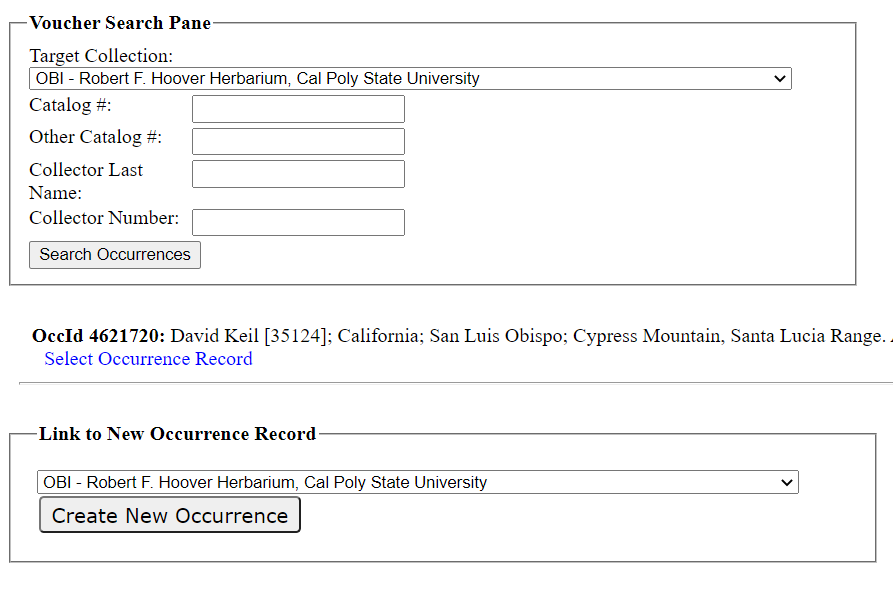
Task: Click the Target Collection dropdown chevron arrow
Action: [780, 79]
